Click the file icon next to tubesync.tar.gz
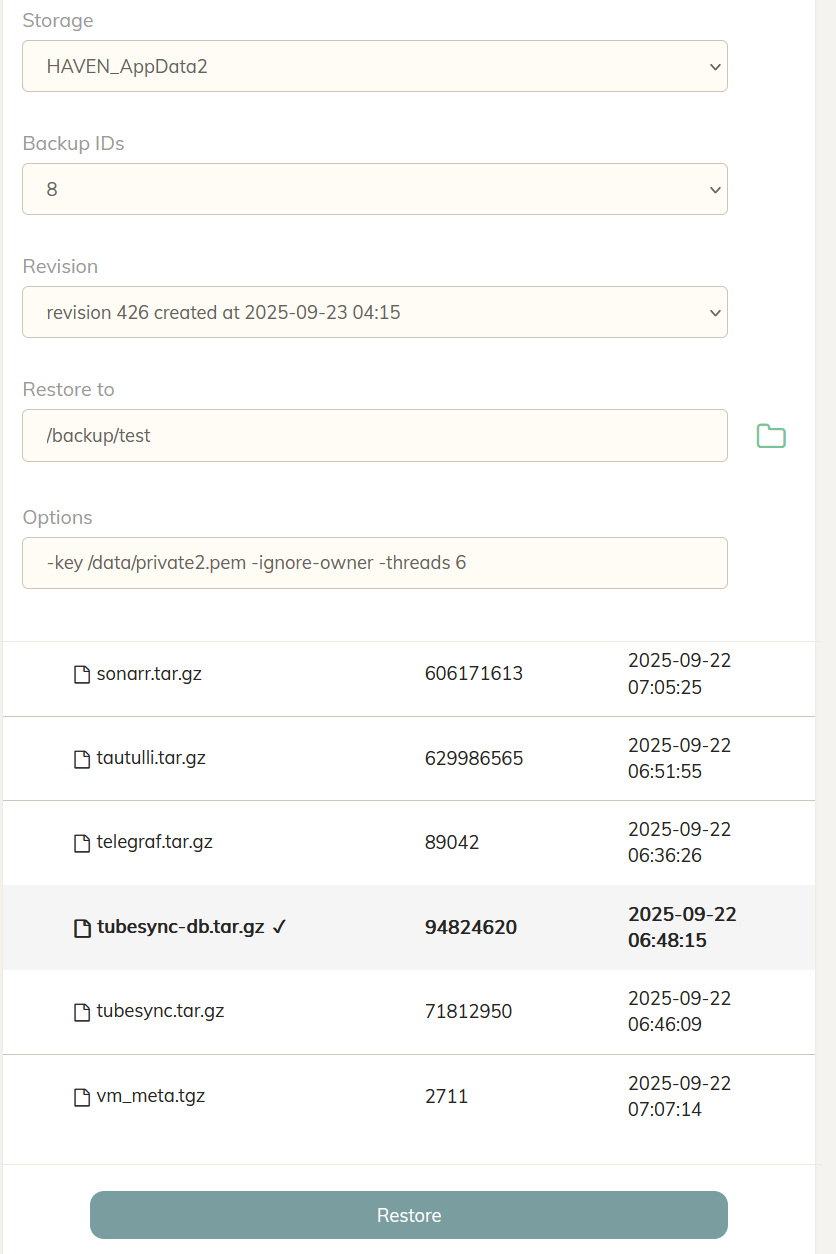The width and height of the screenshot is (836, 1254). (x=82, y=1012)
